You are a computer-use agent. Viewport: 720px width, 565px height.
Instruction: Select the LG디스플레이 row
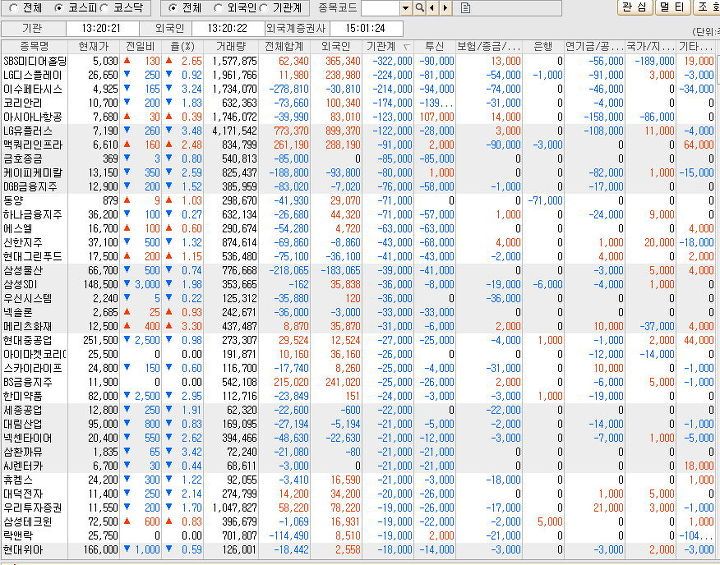(360, 75)
